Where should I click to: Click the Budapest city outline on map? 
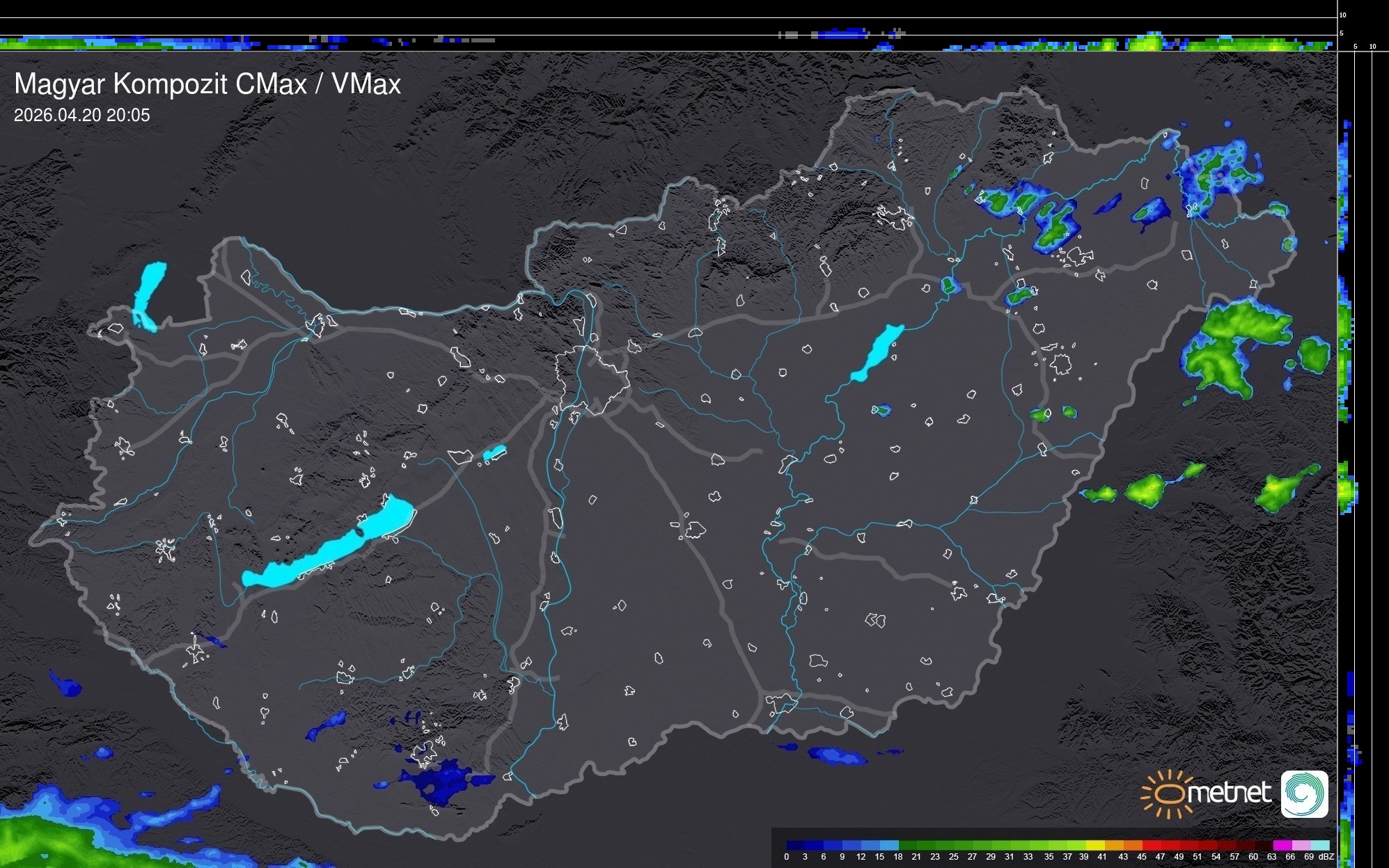(x=592, y=379)
